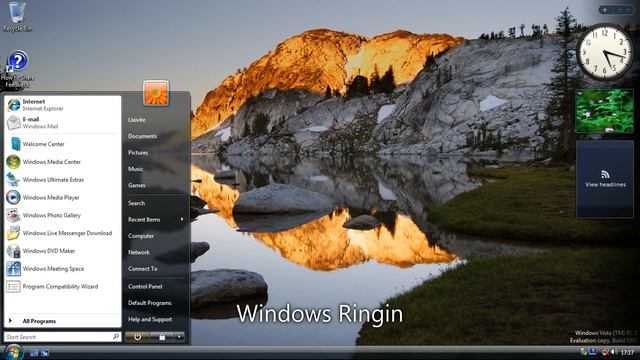Open Documents from the Start menu
The image size is (640, 360).
click(x=142, y=136)
